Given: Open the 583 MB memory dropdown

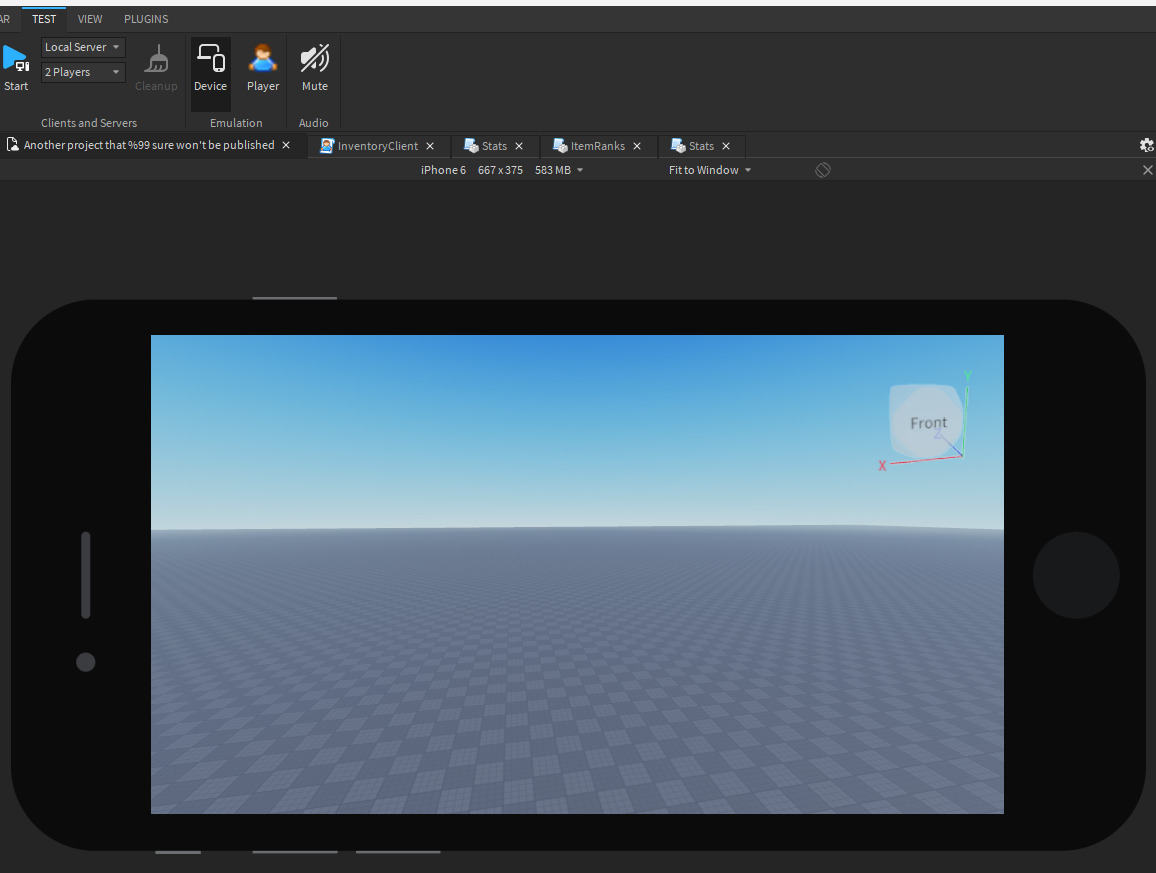Looking at the screenshot, I should point(558,169).
